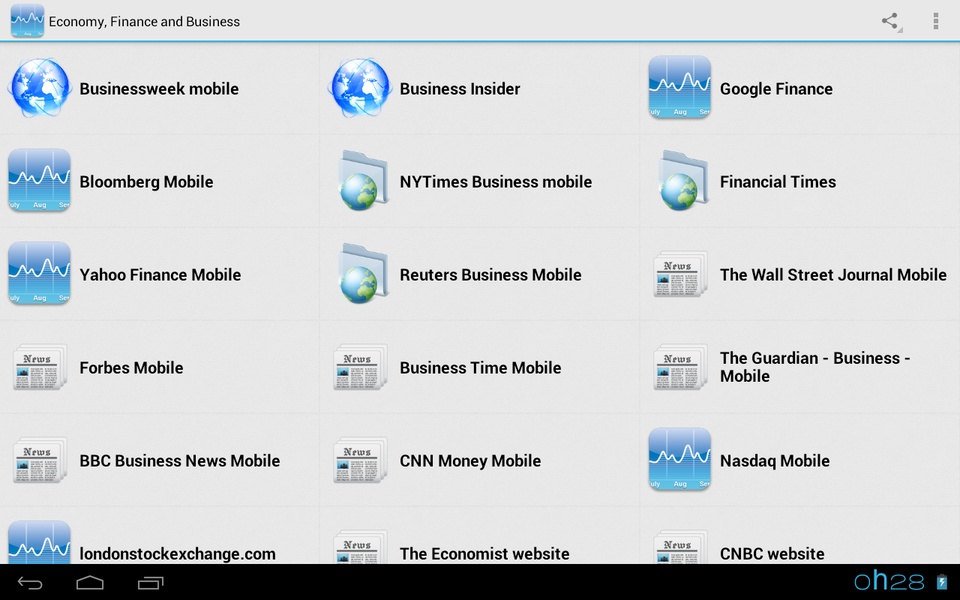The height and width of the screenshot is (600, 960).
Task: Tap the londonstockexchange.com chart icon
Action: point(39,542)
